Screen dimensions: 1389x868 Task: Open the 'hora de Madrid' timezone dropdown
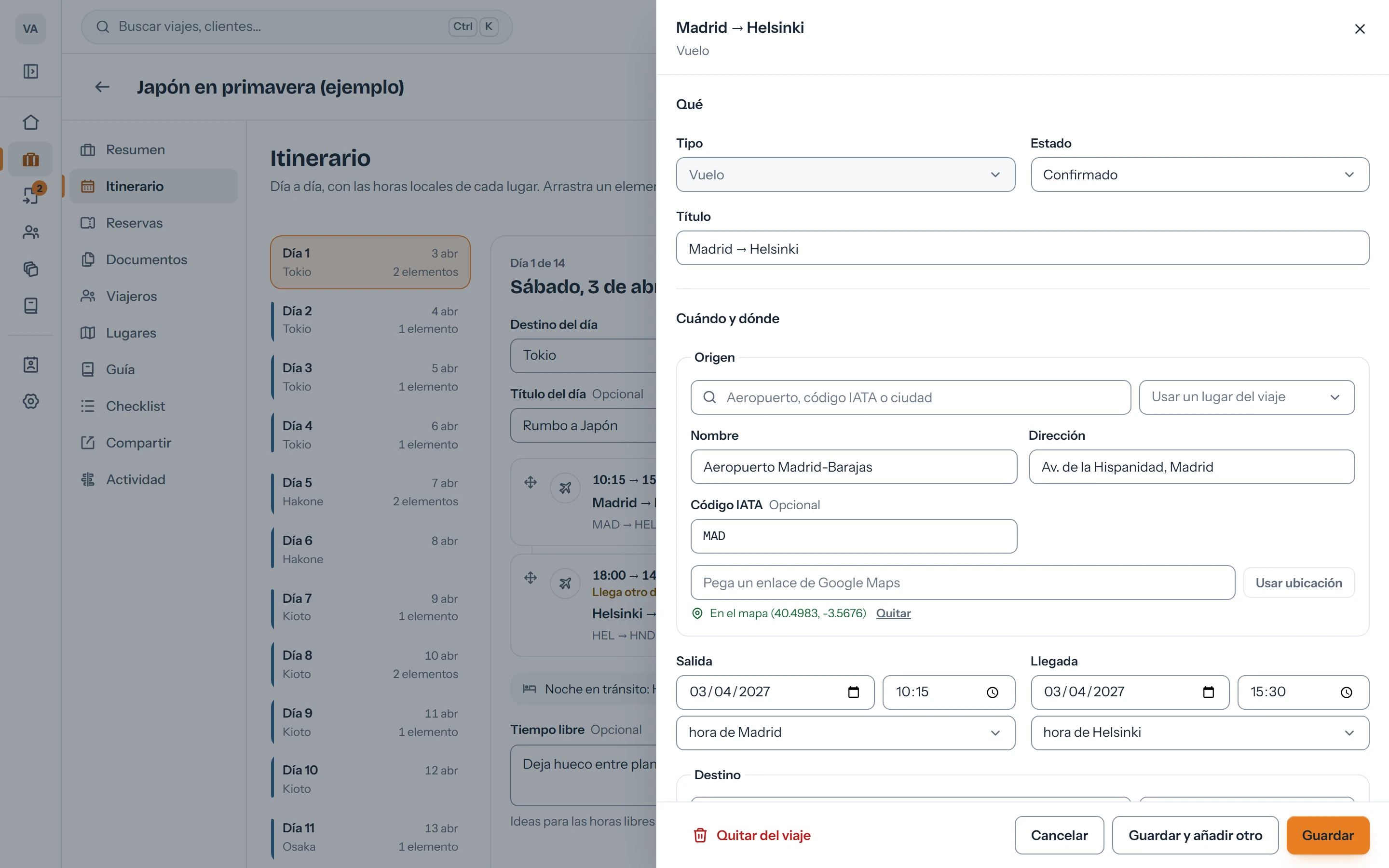(x=845, y=732)
